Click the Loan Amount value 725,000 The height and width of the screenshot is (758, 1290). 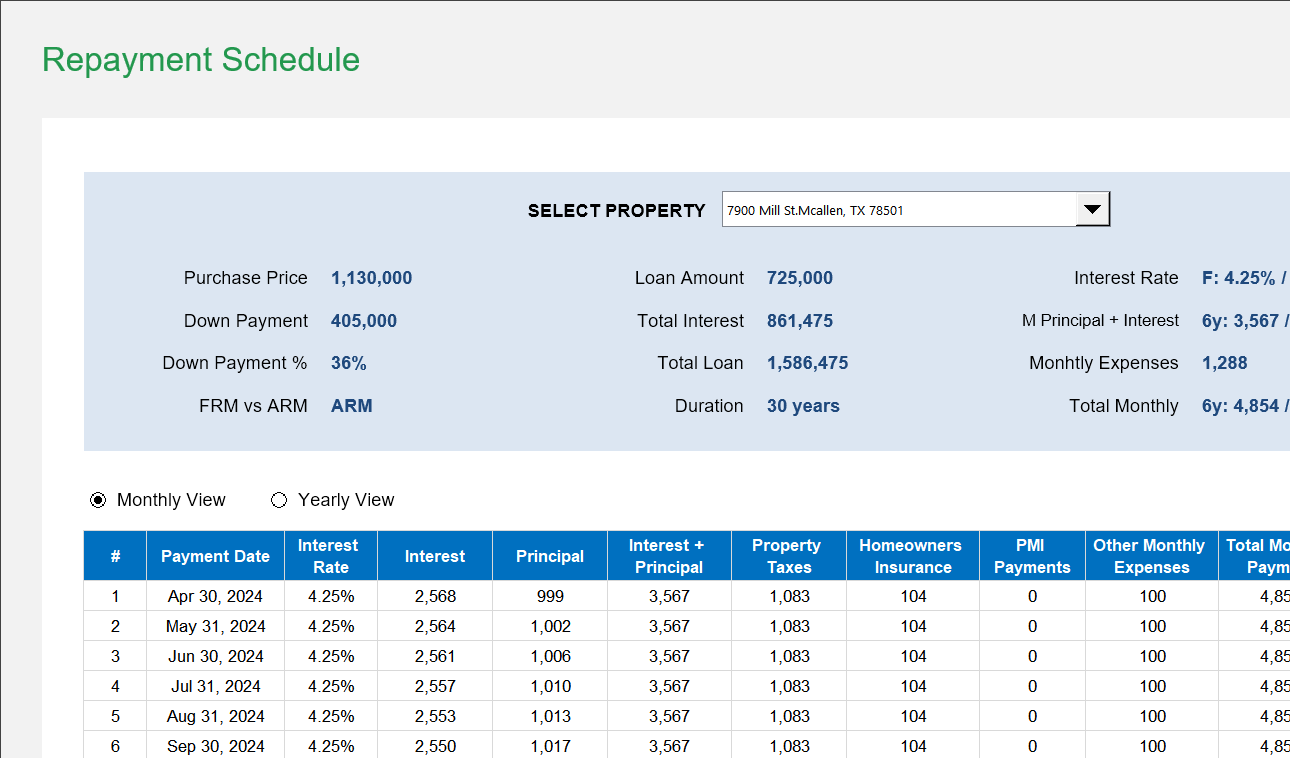(799, 278)
